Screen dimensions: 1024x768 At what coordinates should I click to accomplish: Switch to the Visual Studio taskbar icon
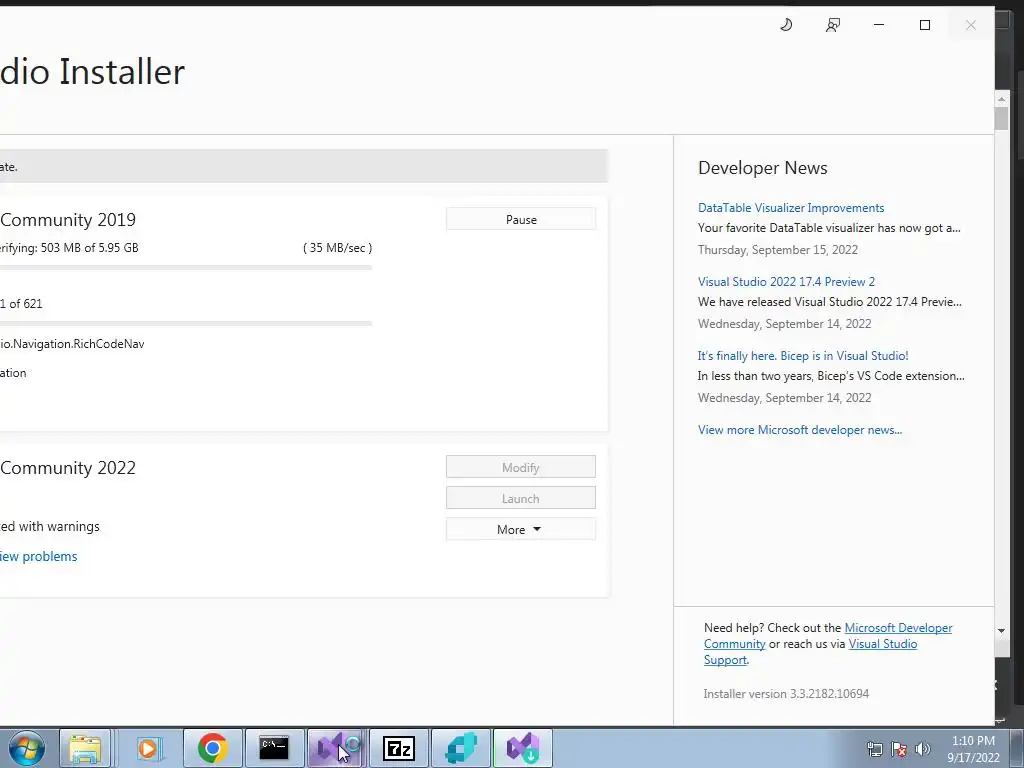[336, 748]
